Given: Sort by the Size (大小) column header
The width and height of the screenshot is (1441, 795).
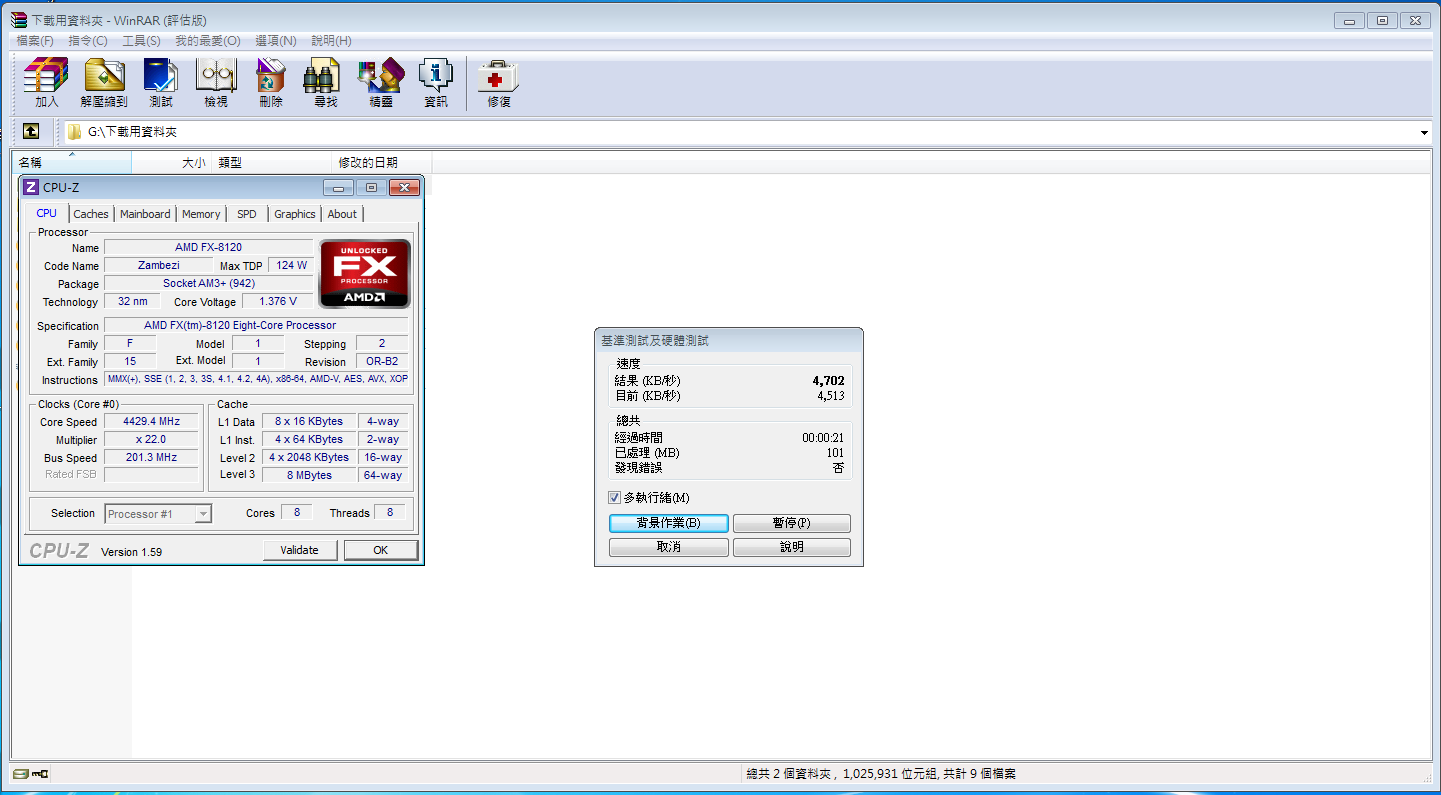Looking at the screenshot, I should click(x=171, y=162).
